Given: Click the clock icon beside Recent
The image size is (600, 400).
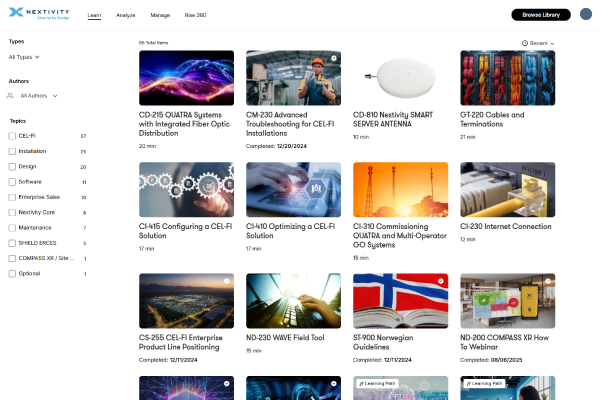Looking at the screenshot, I should tap(525, 44).
